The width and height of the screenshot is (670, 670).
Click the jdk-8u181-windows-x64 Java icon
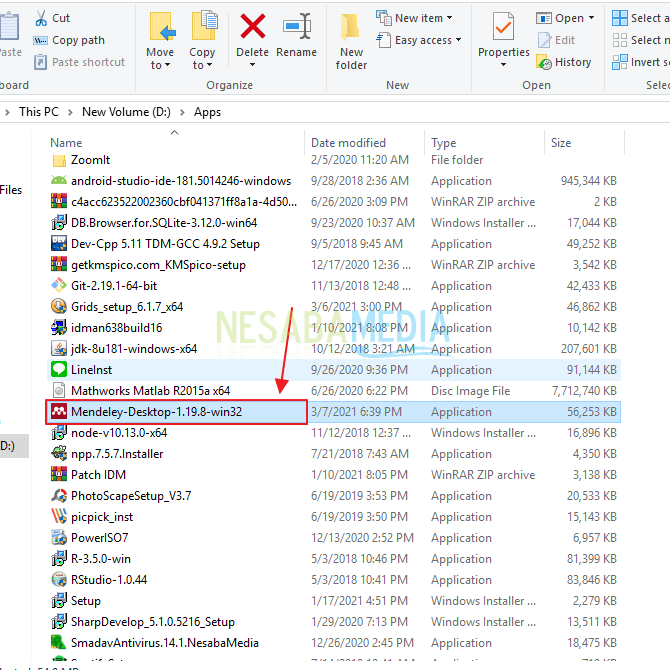pos(59,349)
